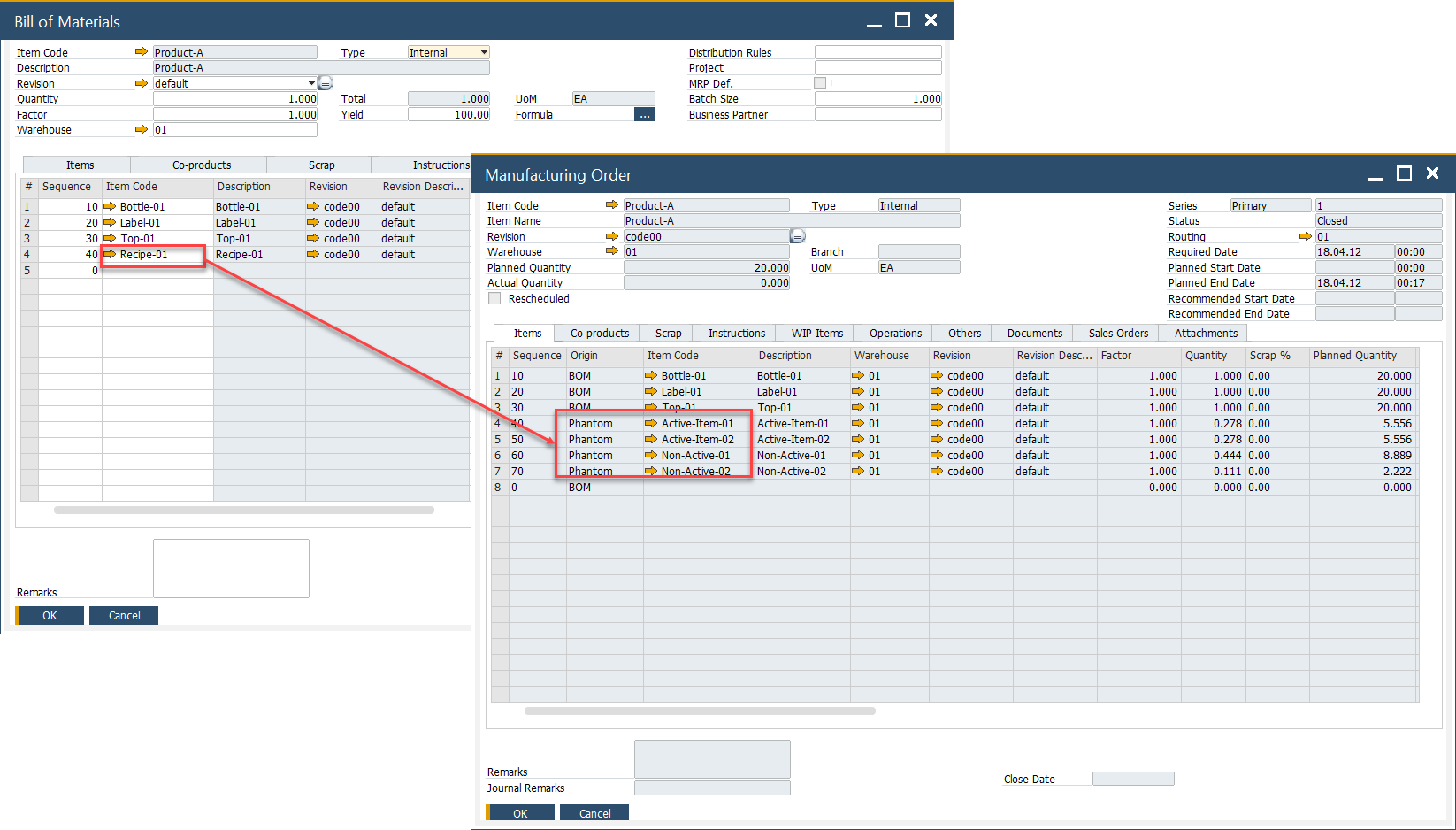This screenshot has height=830, width=1456.
Task: Toggle the MRP Def. checkbox
Action: click(x=820, y=83)
